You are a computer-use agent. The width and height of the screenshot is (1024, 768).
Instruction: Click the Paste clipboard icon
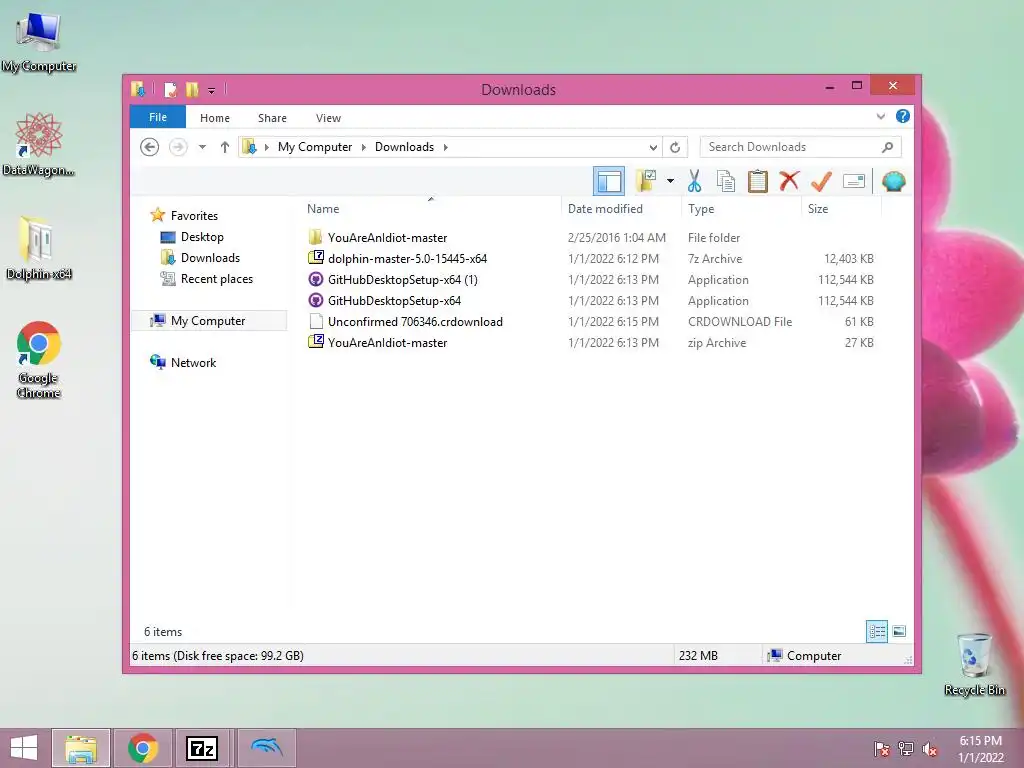tap(758, 181)
